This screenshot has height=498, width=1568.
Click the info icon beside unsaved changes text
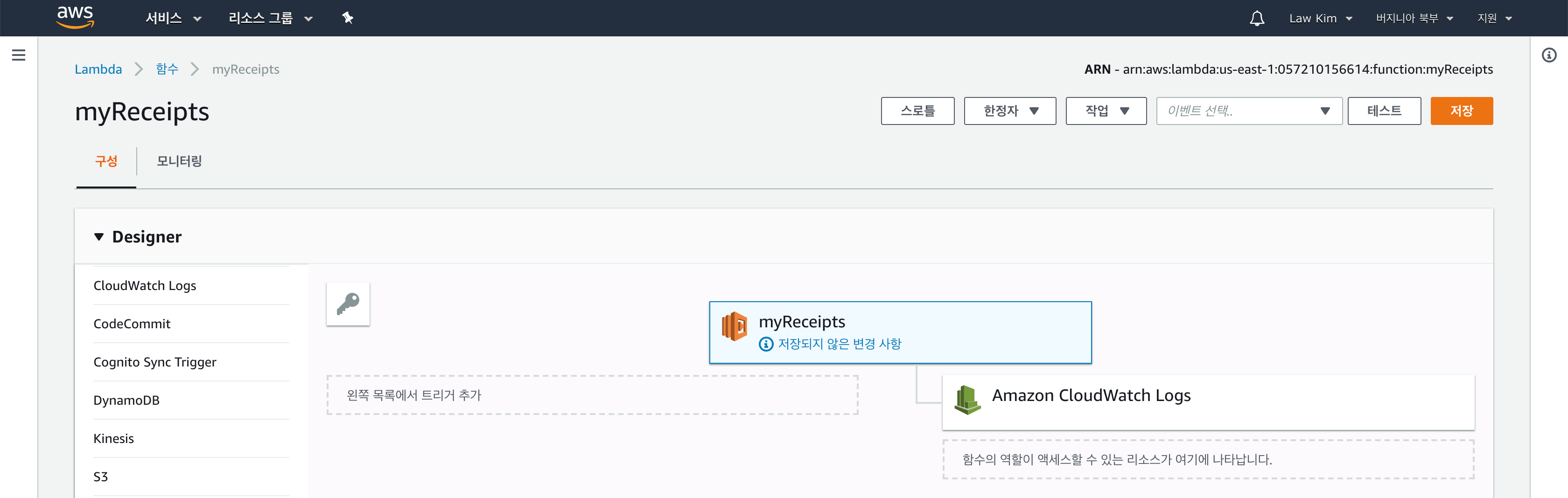(766, 344)
